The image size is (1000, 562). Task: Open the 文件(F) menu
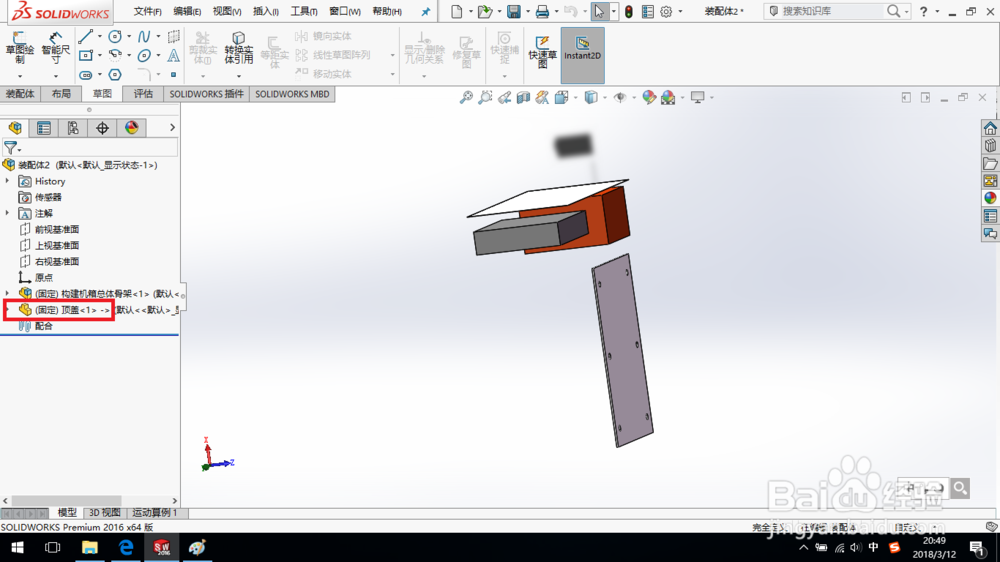pos(147,11)
